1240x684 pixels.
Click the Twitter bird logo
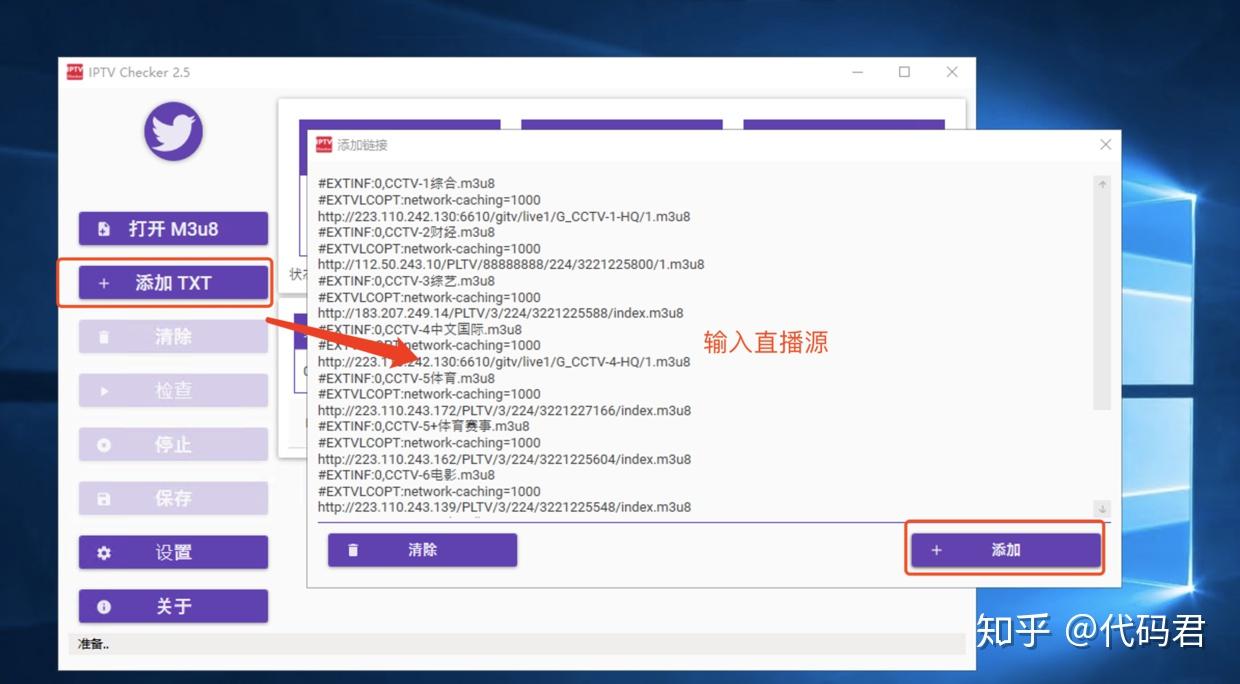point(172,131)
